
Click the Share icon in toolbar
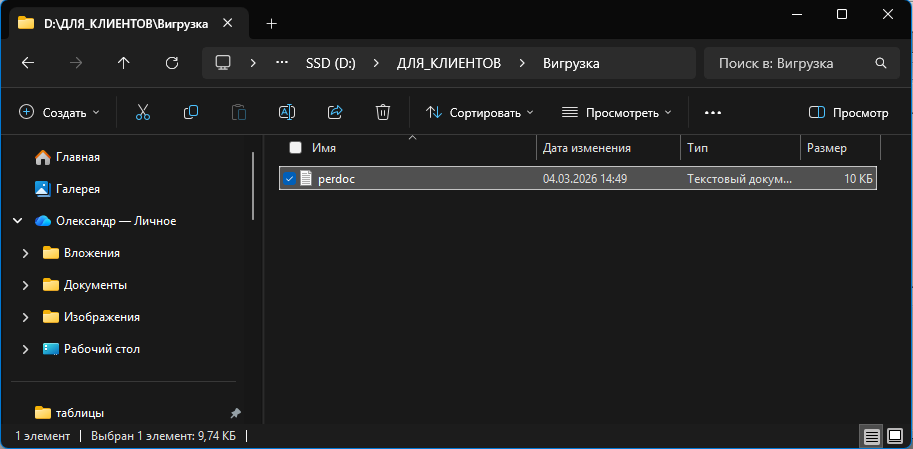coord(335,113)
